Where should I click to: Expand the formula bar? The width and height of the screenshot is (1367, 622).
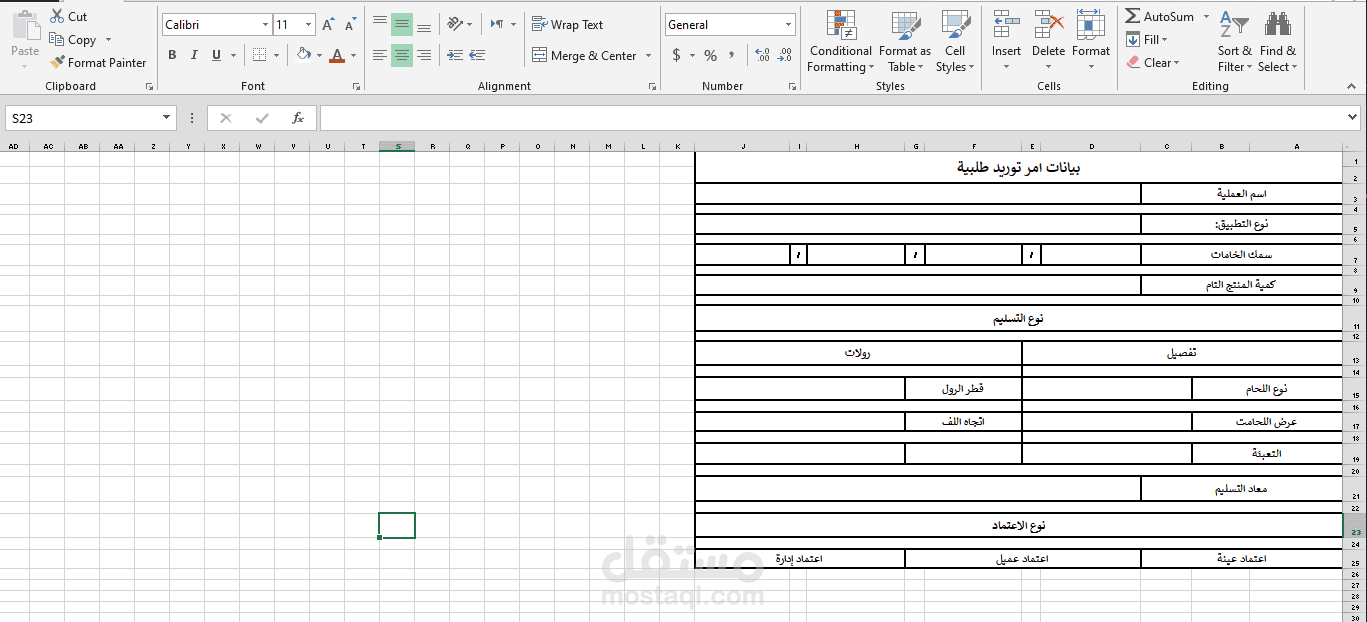coord(1354,118)
